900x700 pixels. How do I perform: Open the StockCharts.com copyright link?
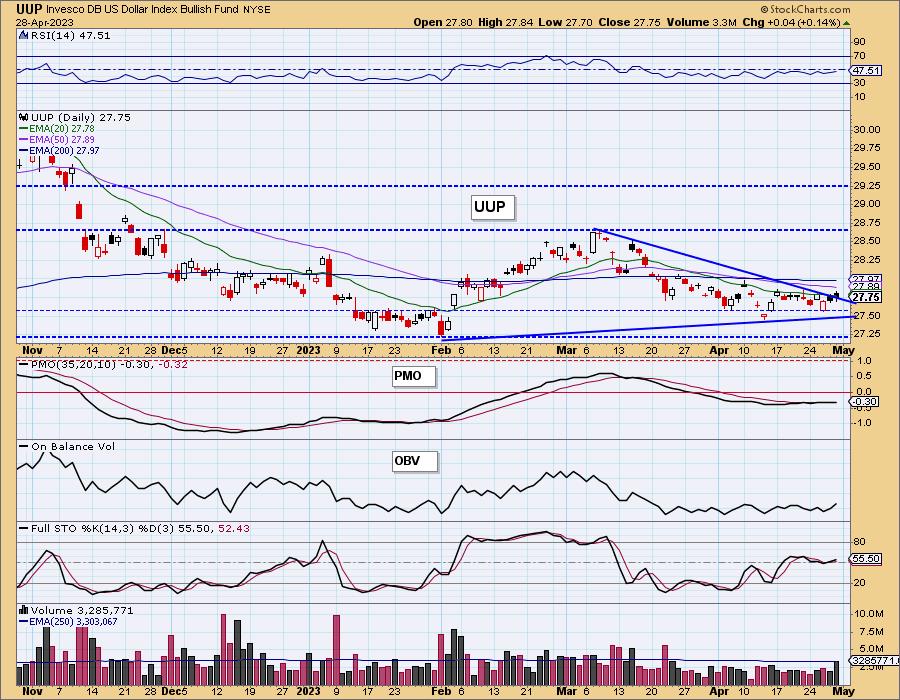click(x=806, y=10)
